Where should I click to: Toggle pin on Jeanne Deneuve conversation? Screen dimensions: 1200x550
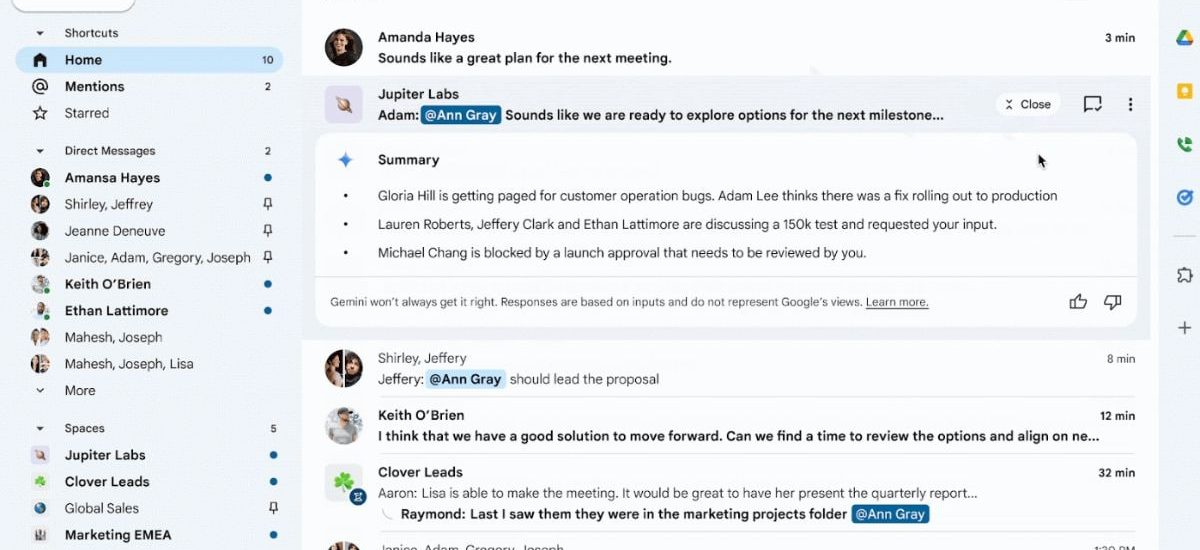point(268,231)
